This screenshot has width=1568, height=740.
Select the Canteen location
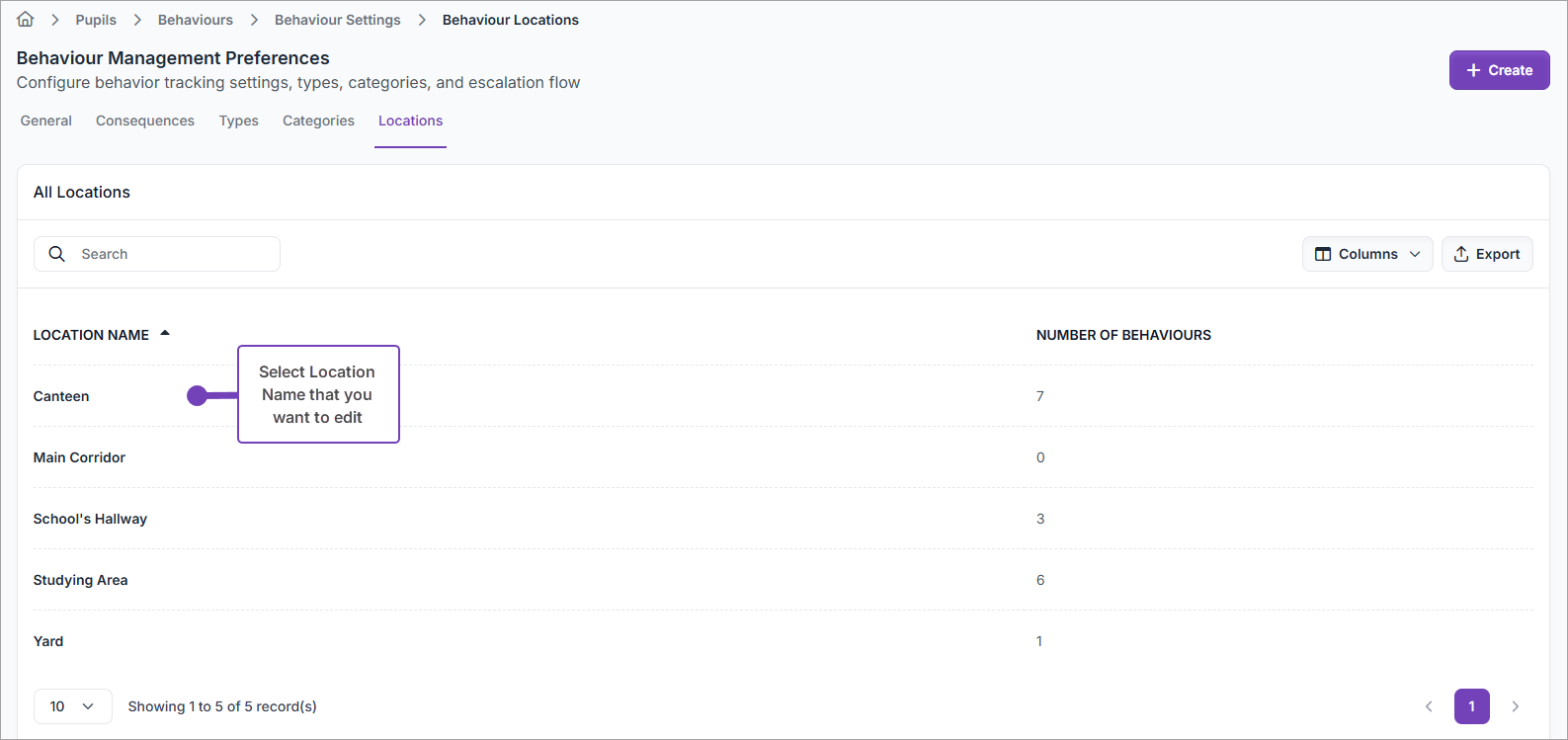point(61,396)
